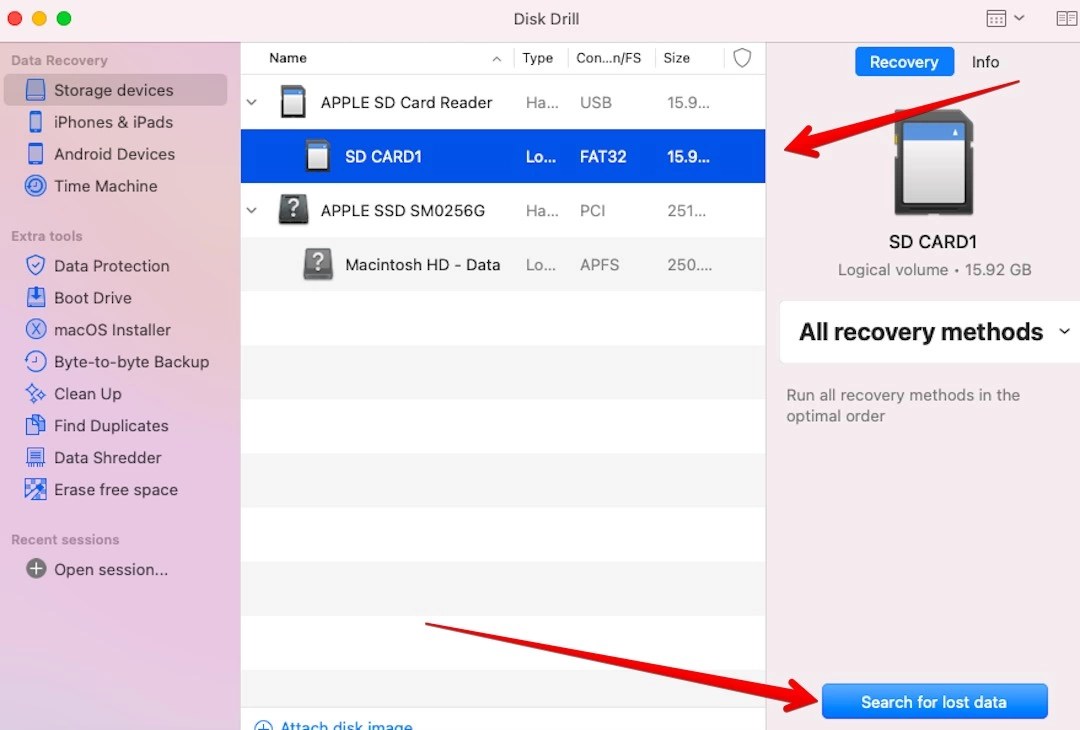Screen dimensions: 1080x730
Task: Open the Byte-to-byte Backup tool
Action: 131,362
